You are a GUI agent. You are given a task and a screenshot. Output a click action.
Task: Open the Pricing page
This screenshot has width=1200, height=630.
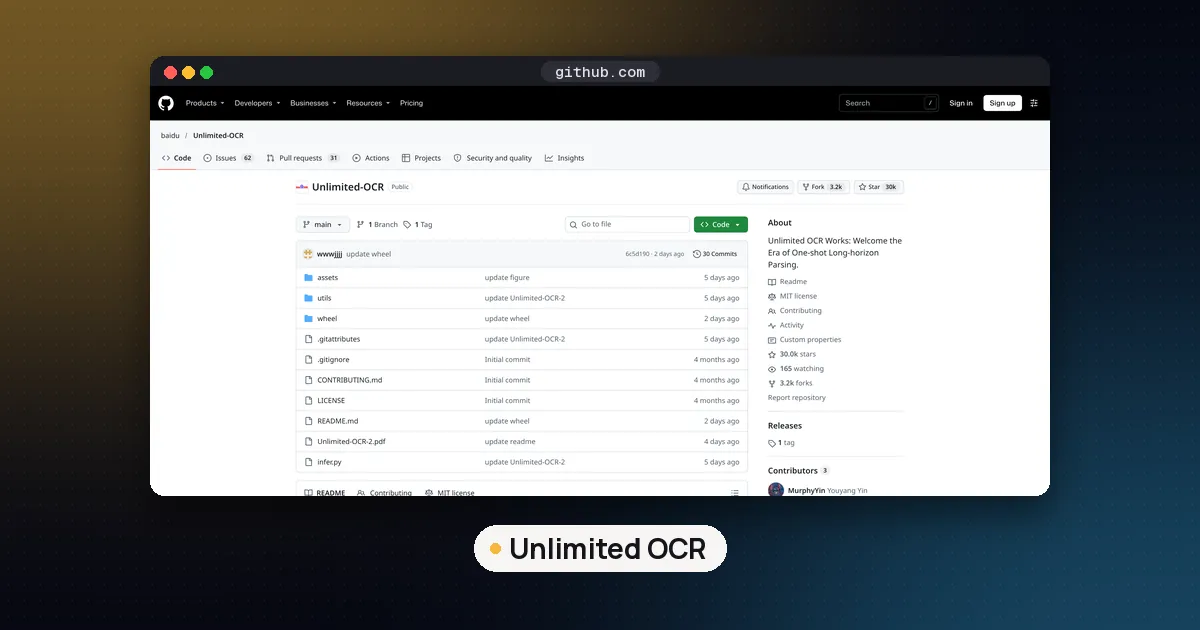(411, 103)
